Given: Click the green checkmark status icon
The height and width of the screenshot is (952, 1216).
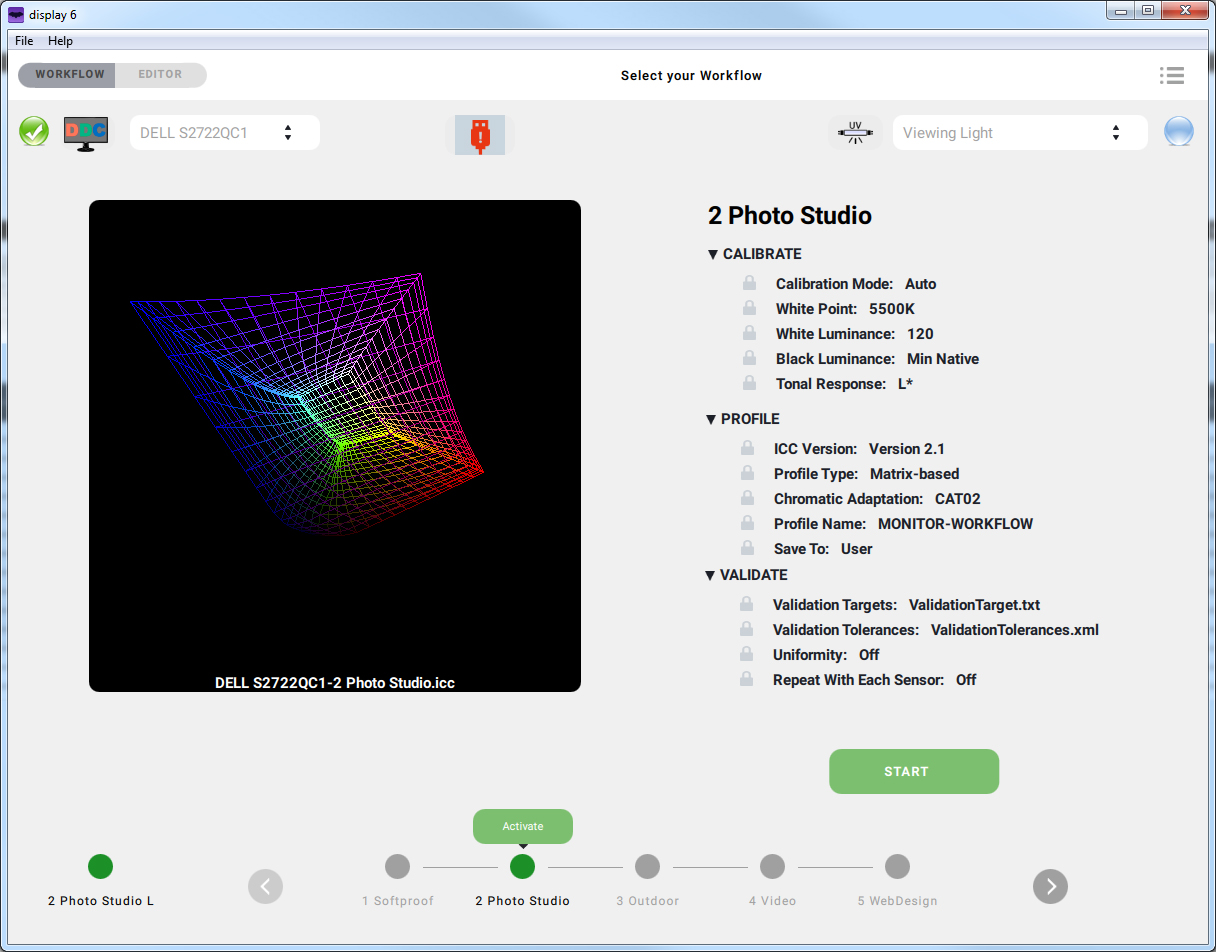Looking at the screenshot, I should click(34, 132).
